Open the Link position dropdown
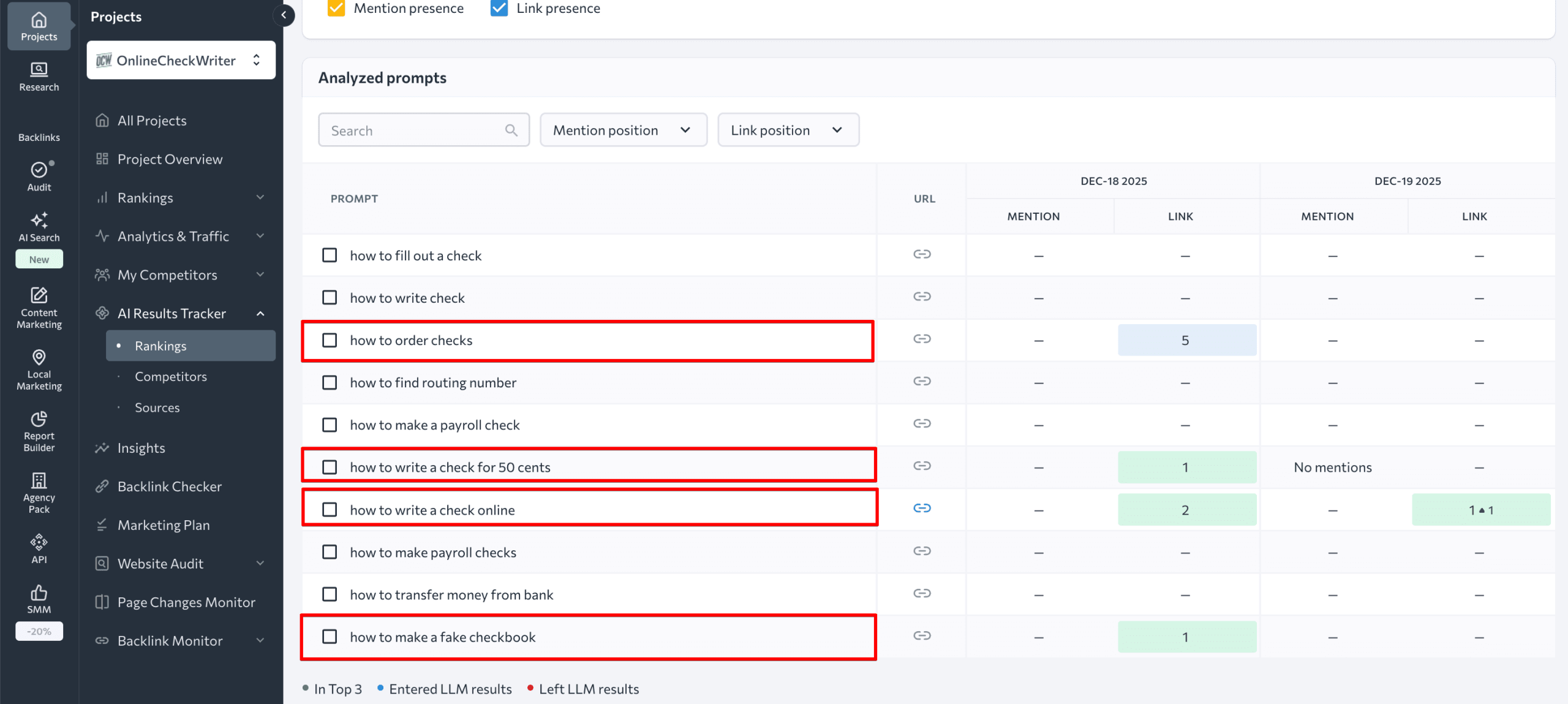 coord(788,129)
